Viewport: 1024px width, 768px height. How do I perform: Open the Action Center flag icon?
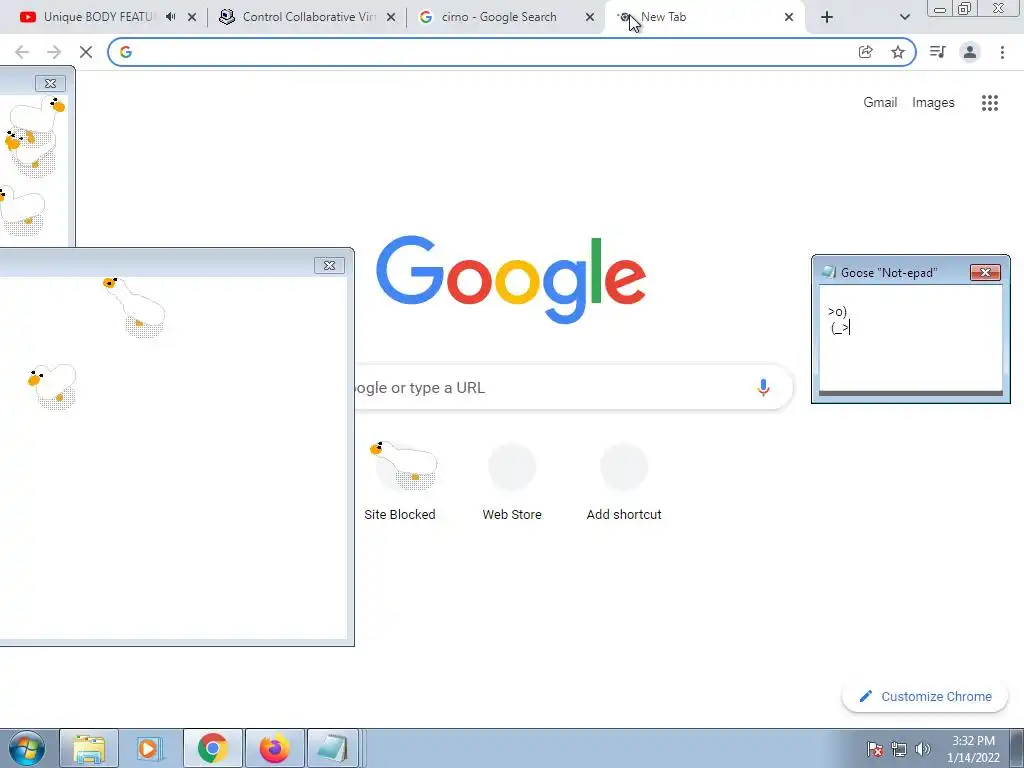pos(875,749)
